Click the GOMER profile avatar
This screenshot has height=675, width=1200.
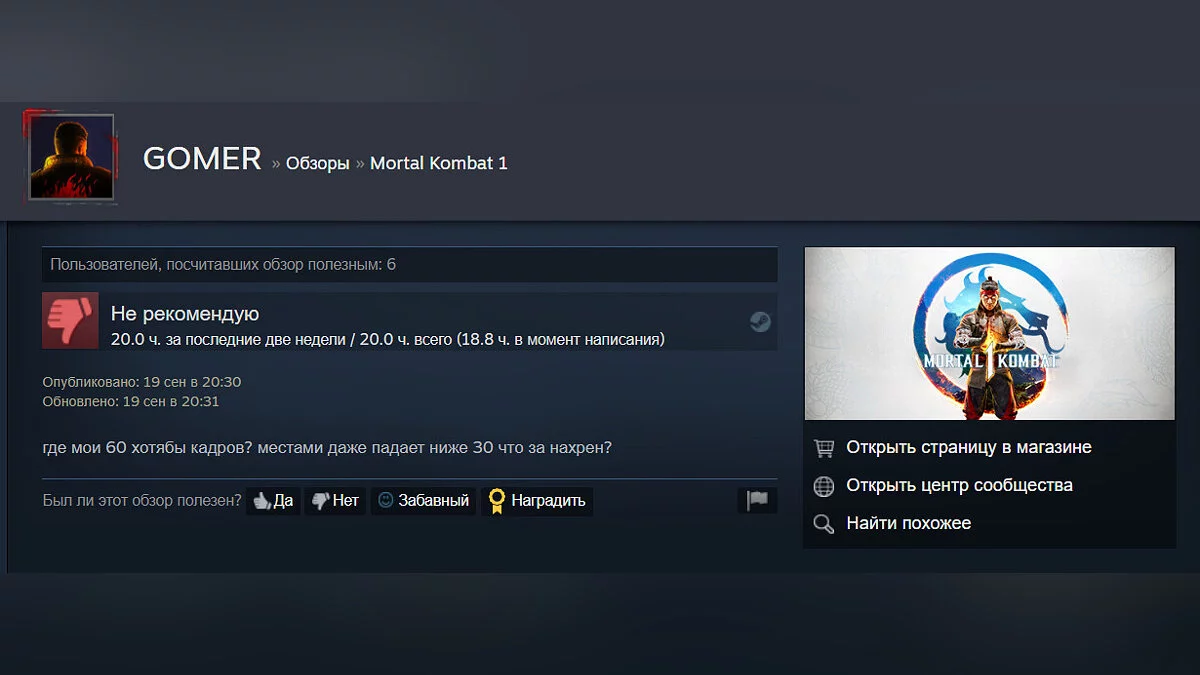point(70,157)
